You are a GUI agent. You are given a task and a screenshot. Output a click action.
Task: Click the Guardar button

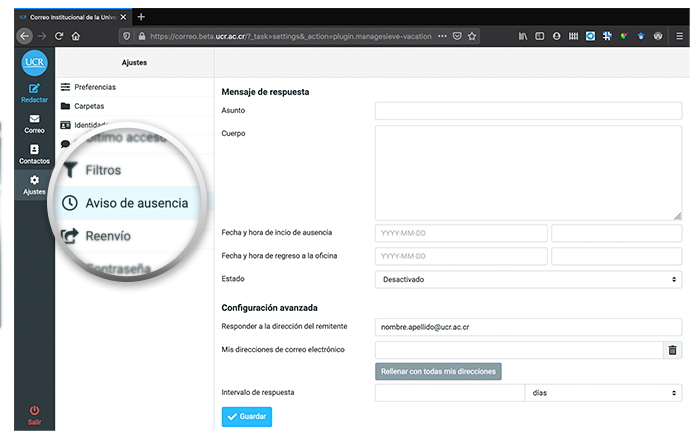tap(246, 417)
